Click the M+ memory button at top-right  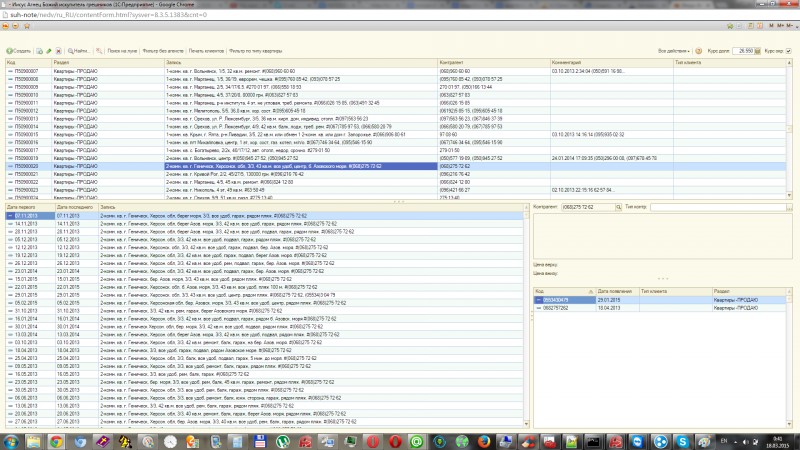(780, 26)
